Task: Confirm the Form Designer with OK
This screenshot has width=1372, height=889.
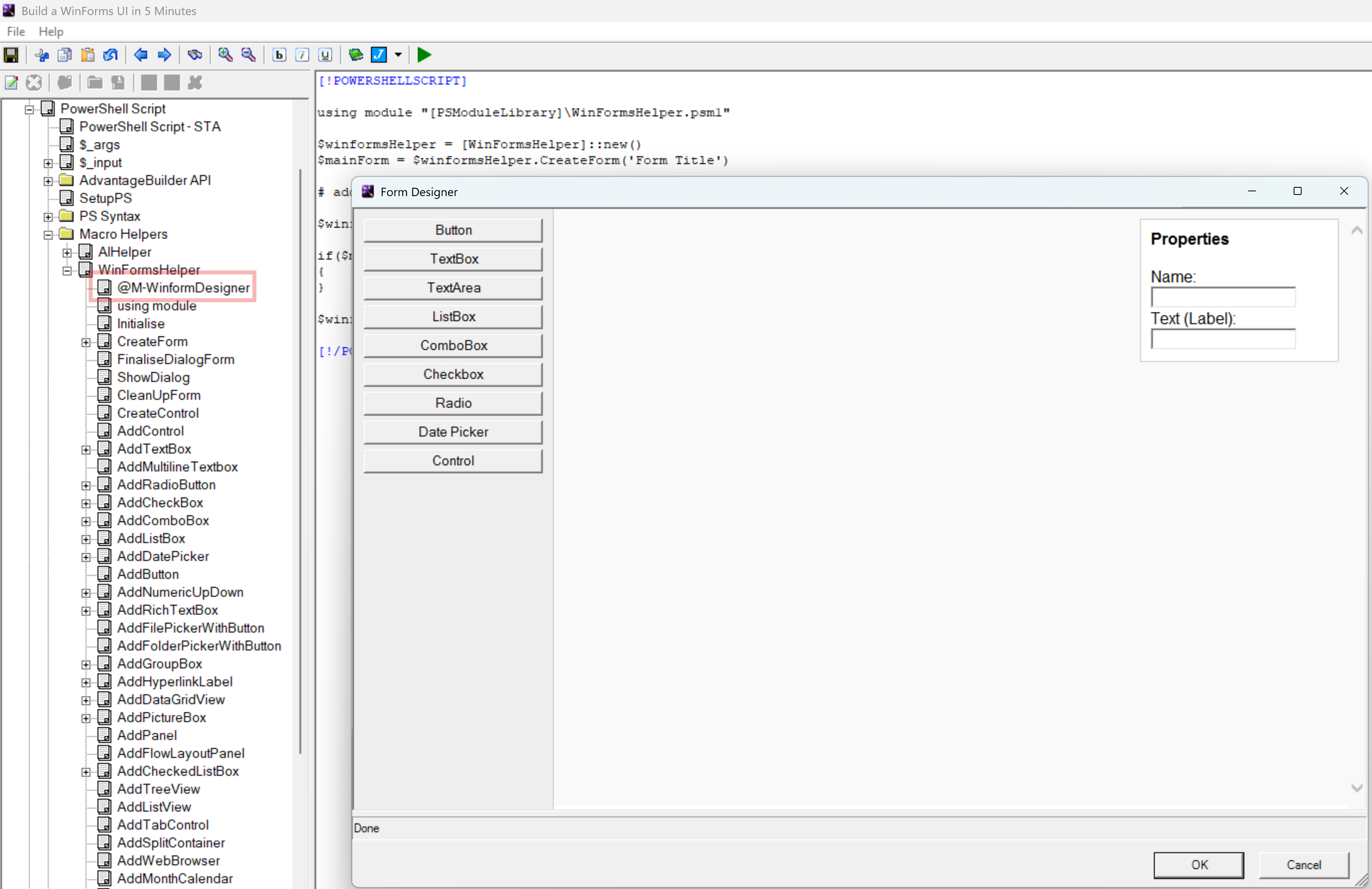Action: click(1199, 865)
